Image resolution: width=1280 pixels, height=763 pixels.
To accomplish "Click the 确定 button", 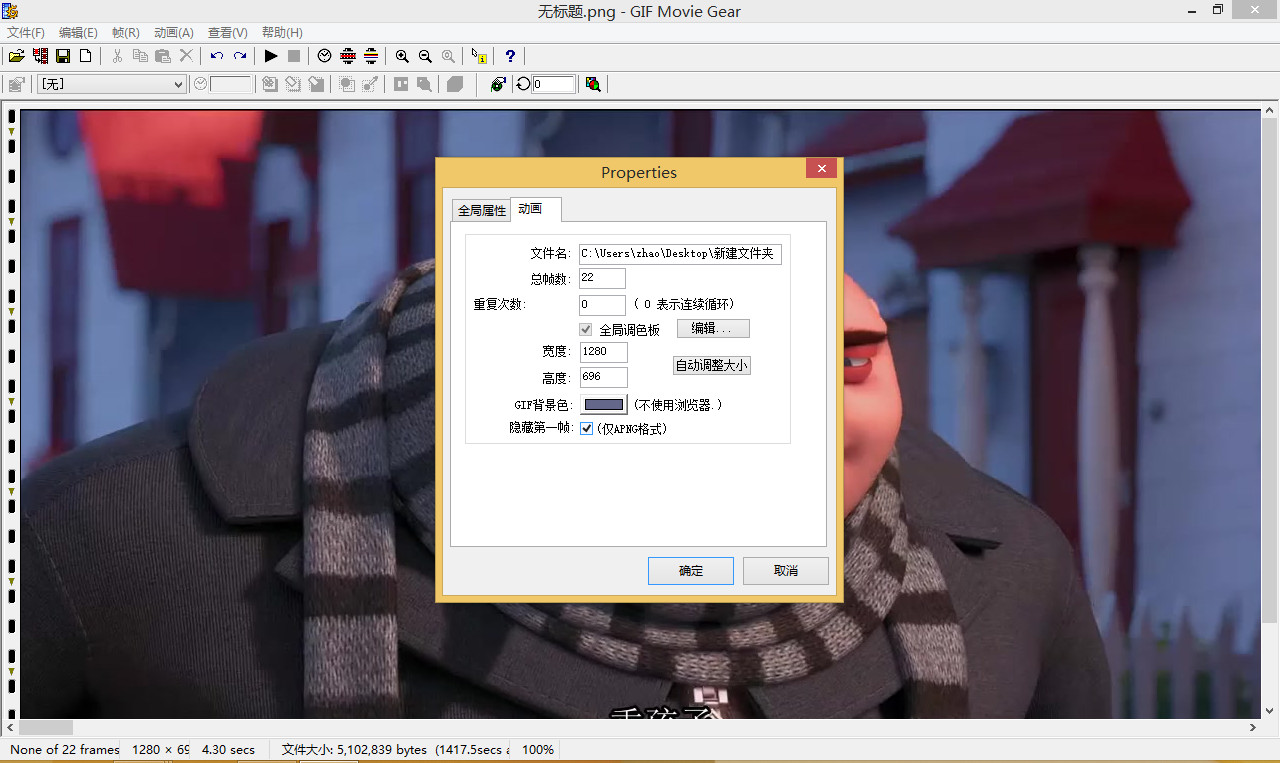I will tap(690, 571).
